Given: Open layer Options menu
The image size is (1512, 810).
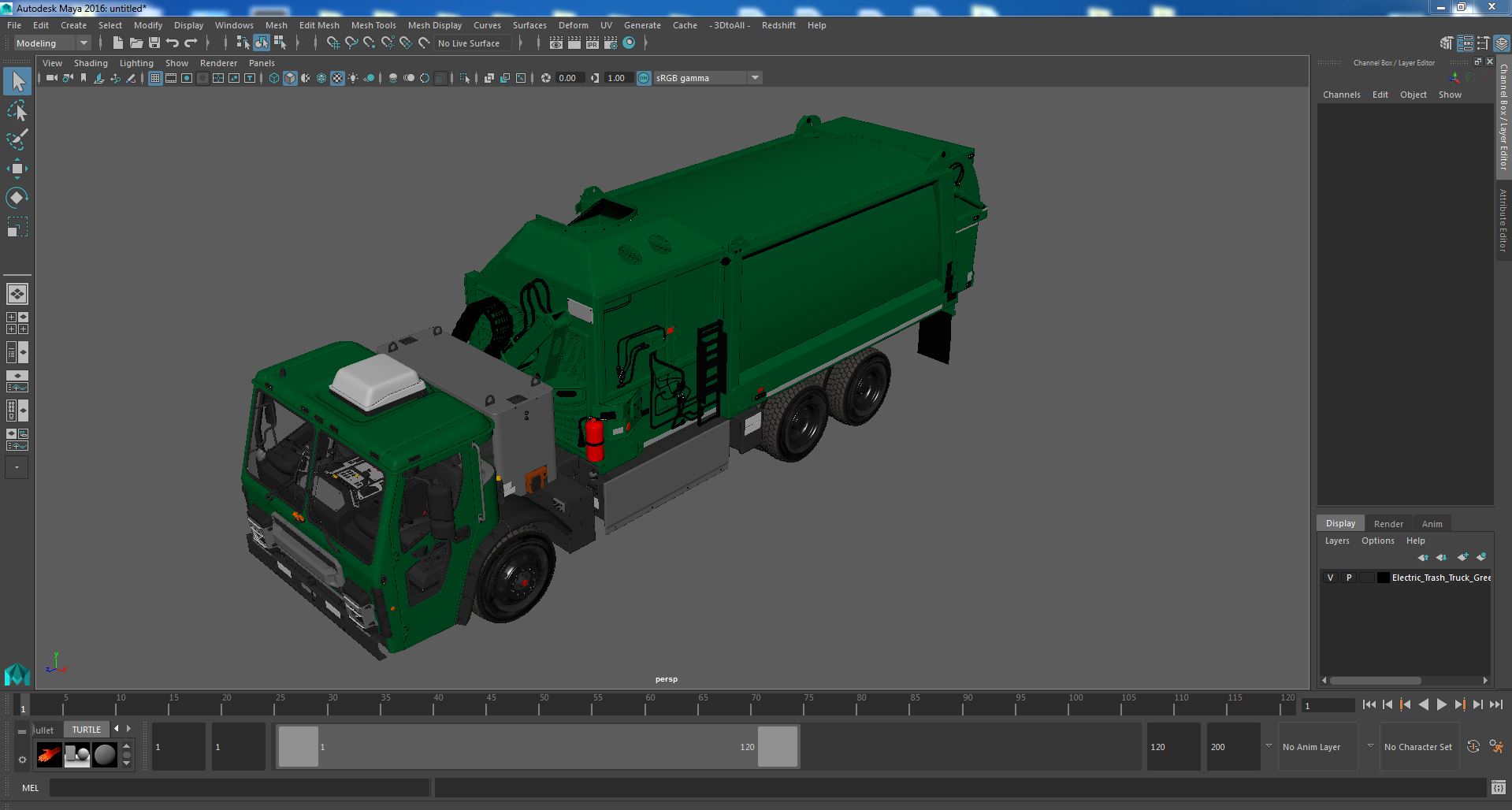Looking at the screenshot, I should coord(1377,541).
